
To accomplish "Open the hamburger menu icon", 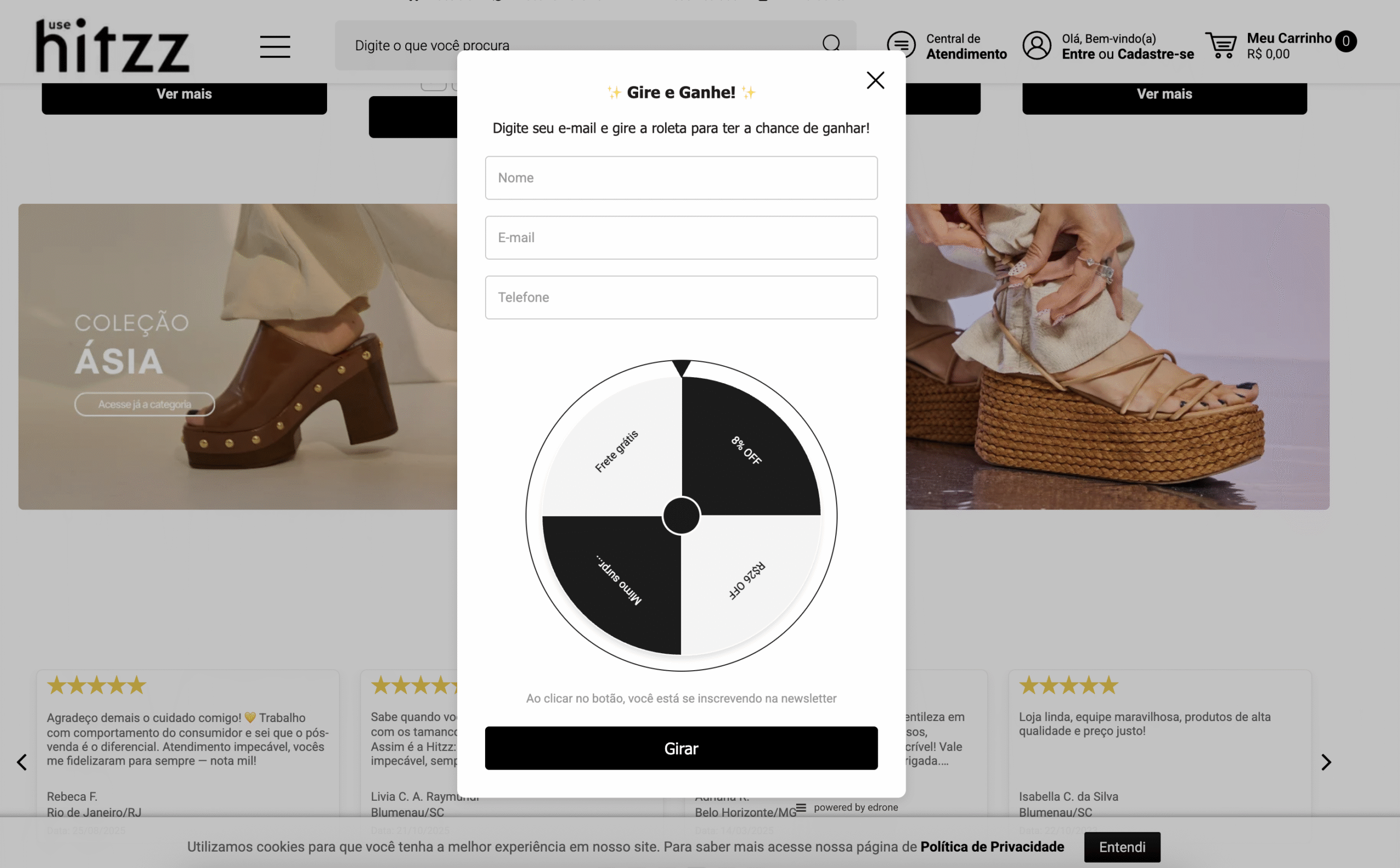I will point(275,46).
